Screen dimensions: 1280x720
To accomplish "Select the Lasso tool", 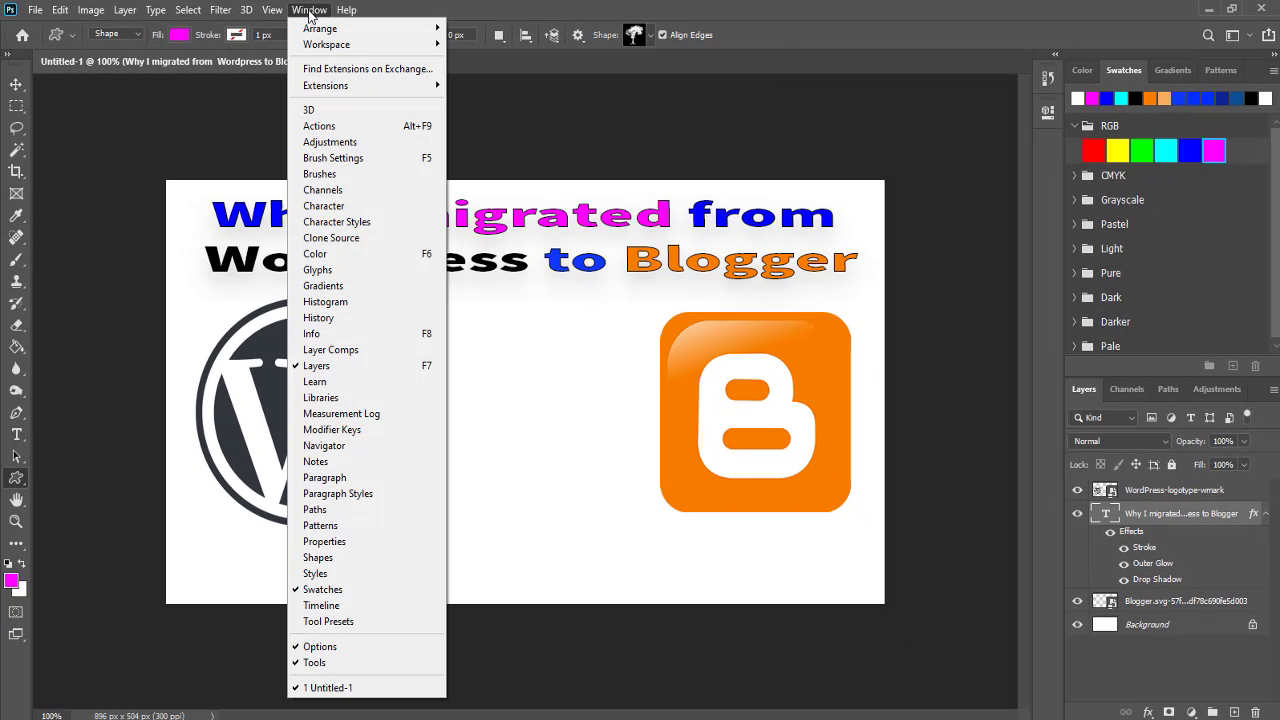I will 16,128.
